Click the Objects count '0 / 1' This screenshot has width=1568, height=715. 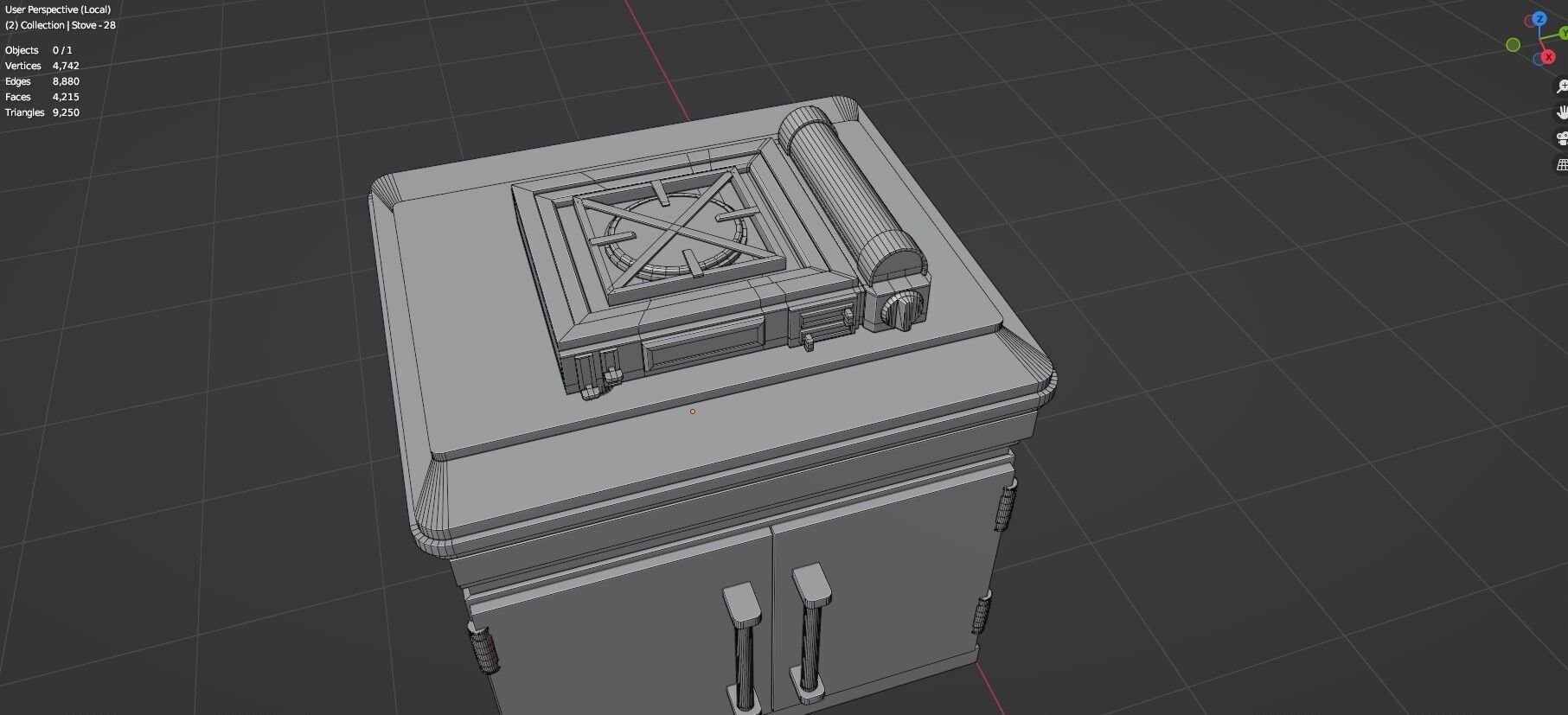point(62,50)
